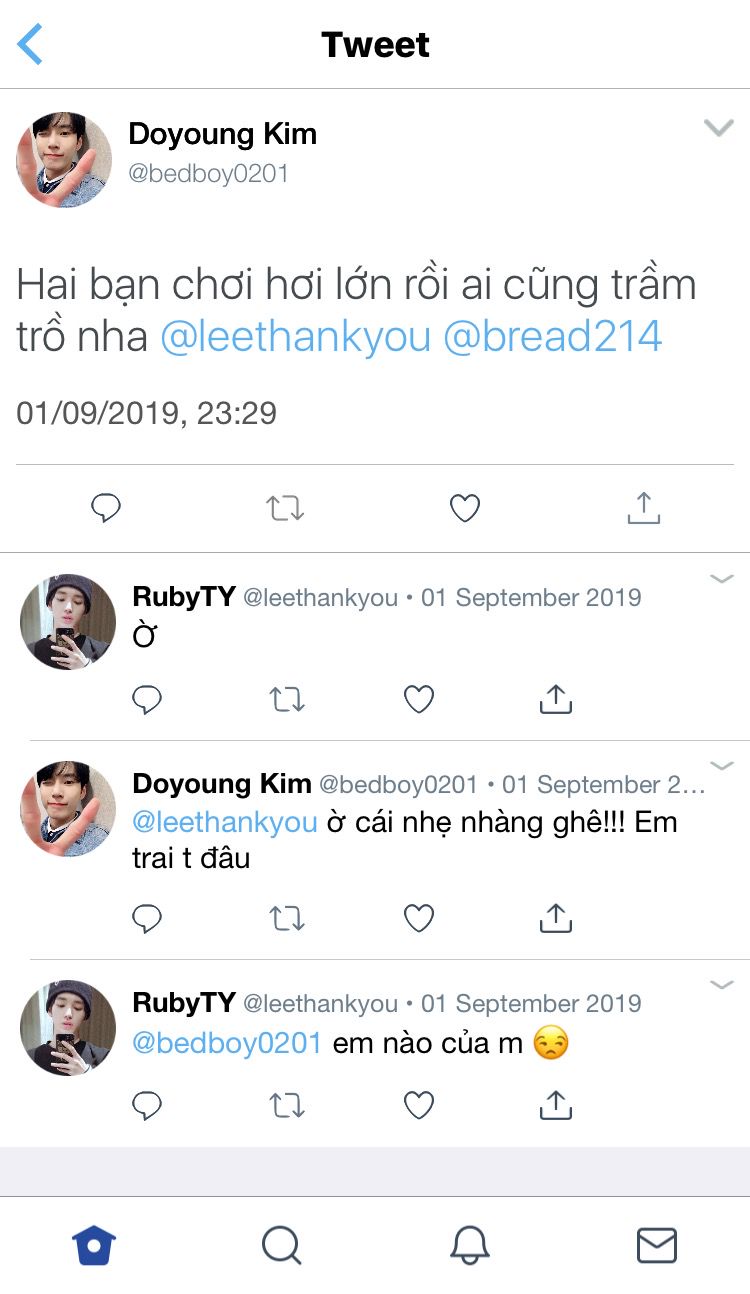
Task: Retweet the main tweet by Doyoung Kim
Action: click(x=285, y=508)
